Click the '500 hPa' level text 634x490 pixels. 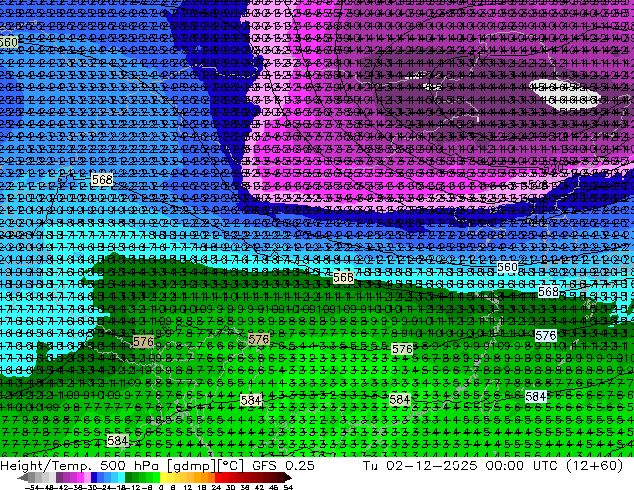click(x=130, y=465)
